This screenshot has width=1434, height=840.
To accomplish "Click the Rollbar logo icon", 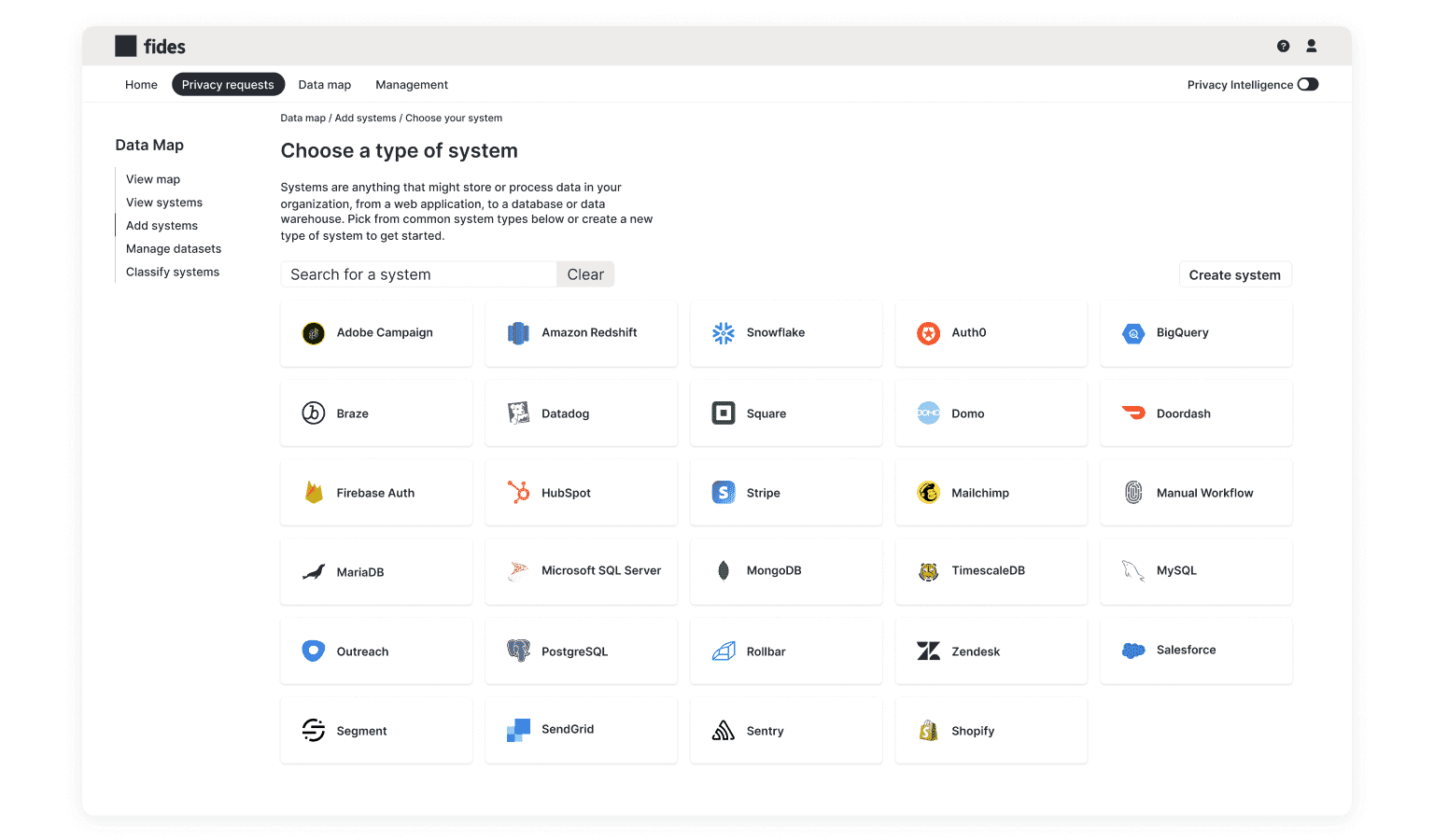I will coord(724,651).
